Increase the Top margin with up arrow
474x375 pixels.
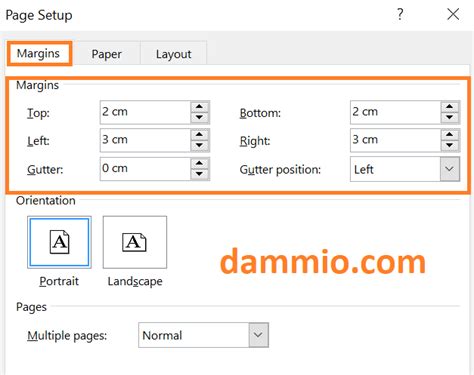[200, 107]
